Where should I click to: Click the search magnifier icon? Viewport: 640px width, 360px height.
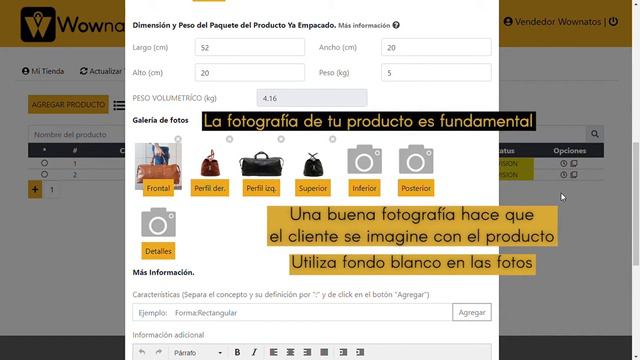(x=595, y=134)
